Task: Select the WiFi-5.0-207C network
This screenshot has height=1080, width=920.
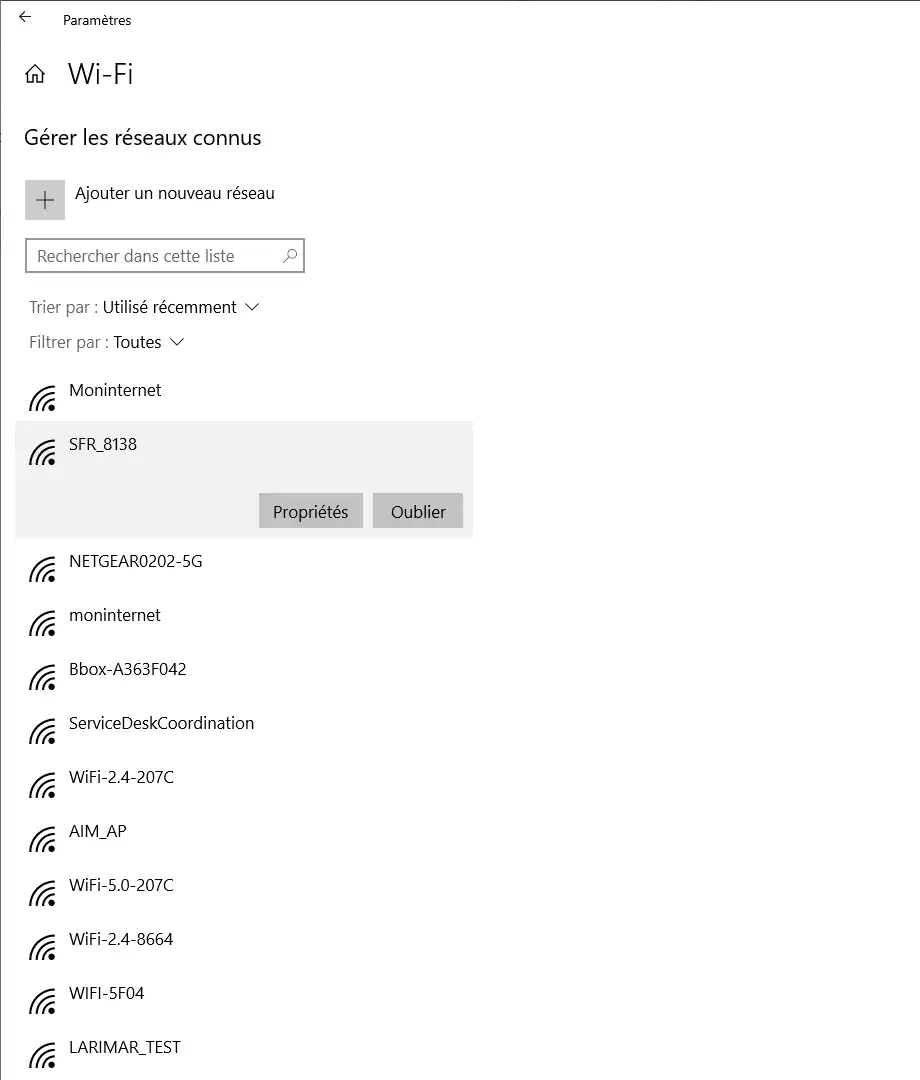Action: pos(244,893)
